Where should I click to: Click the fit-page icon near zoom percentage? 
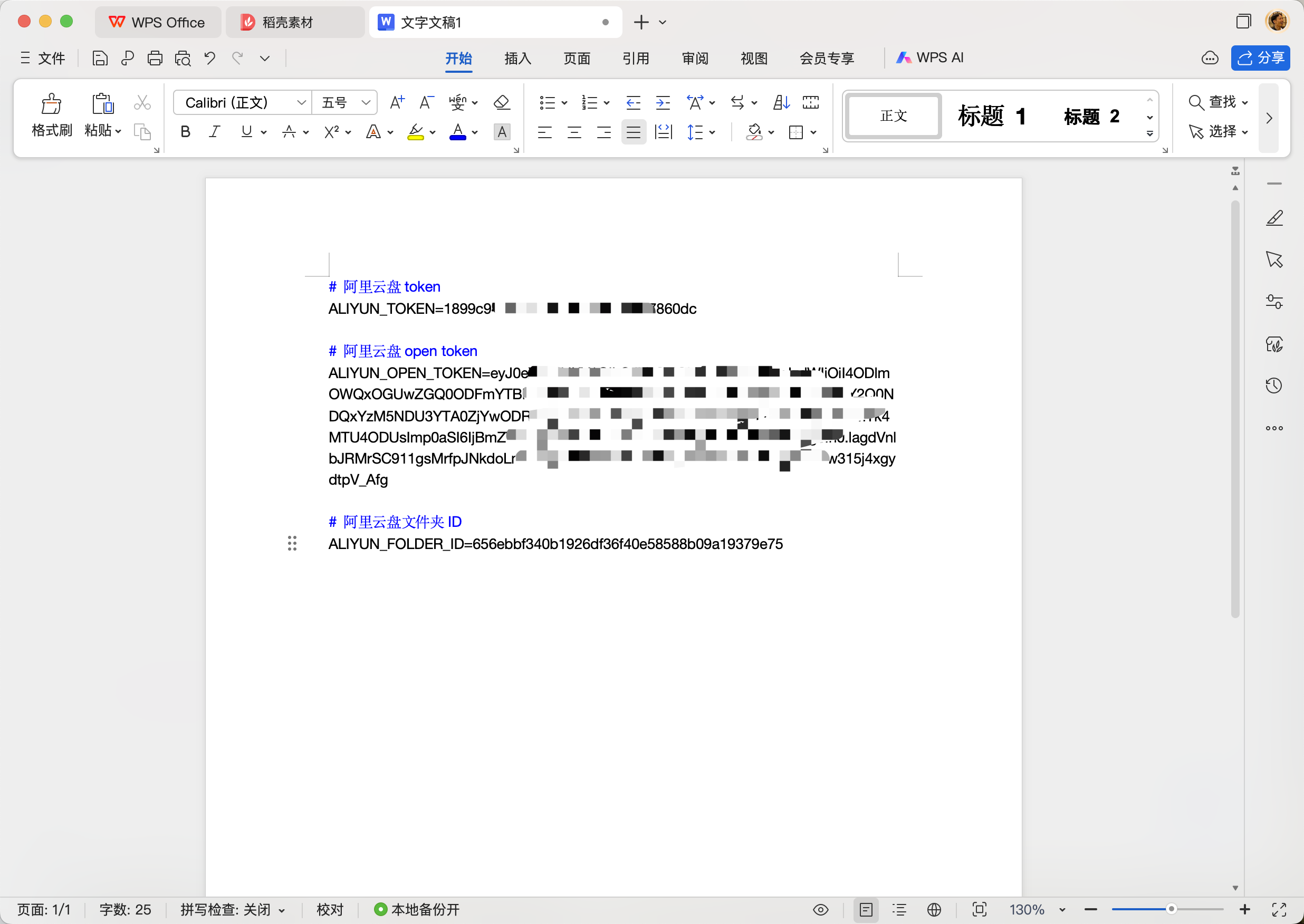coord(980,909)
